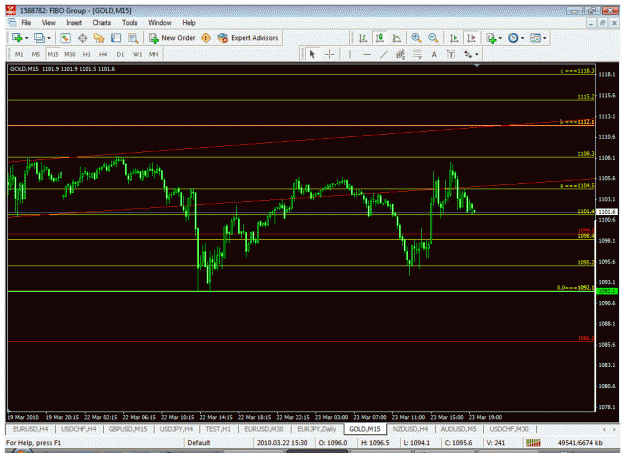Select the Equidistant Channel tool

point(401,54)
